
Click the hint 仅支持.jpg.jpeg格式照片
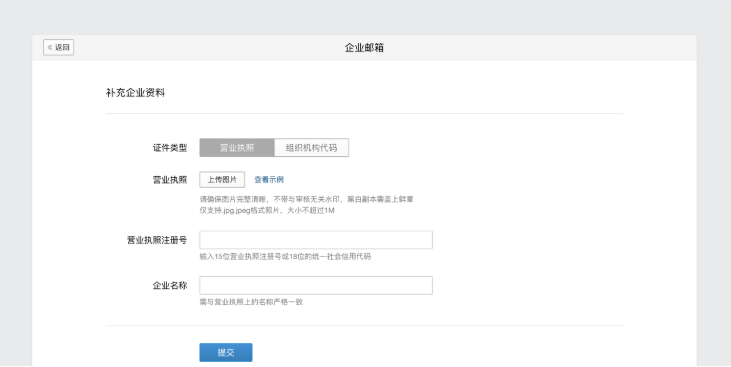pyautogui.click(x=267, y=210)
